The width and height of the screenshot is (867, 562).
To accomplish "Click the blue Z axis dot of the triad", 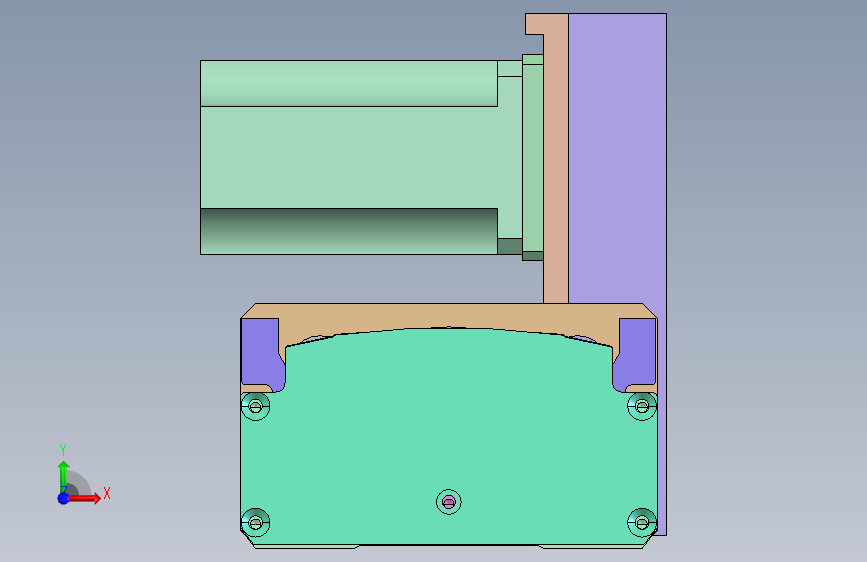I will (x=64, y=498).
